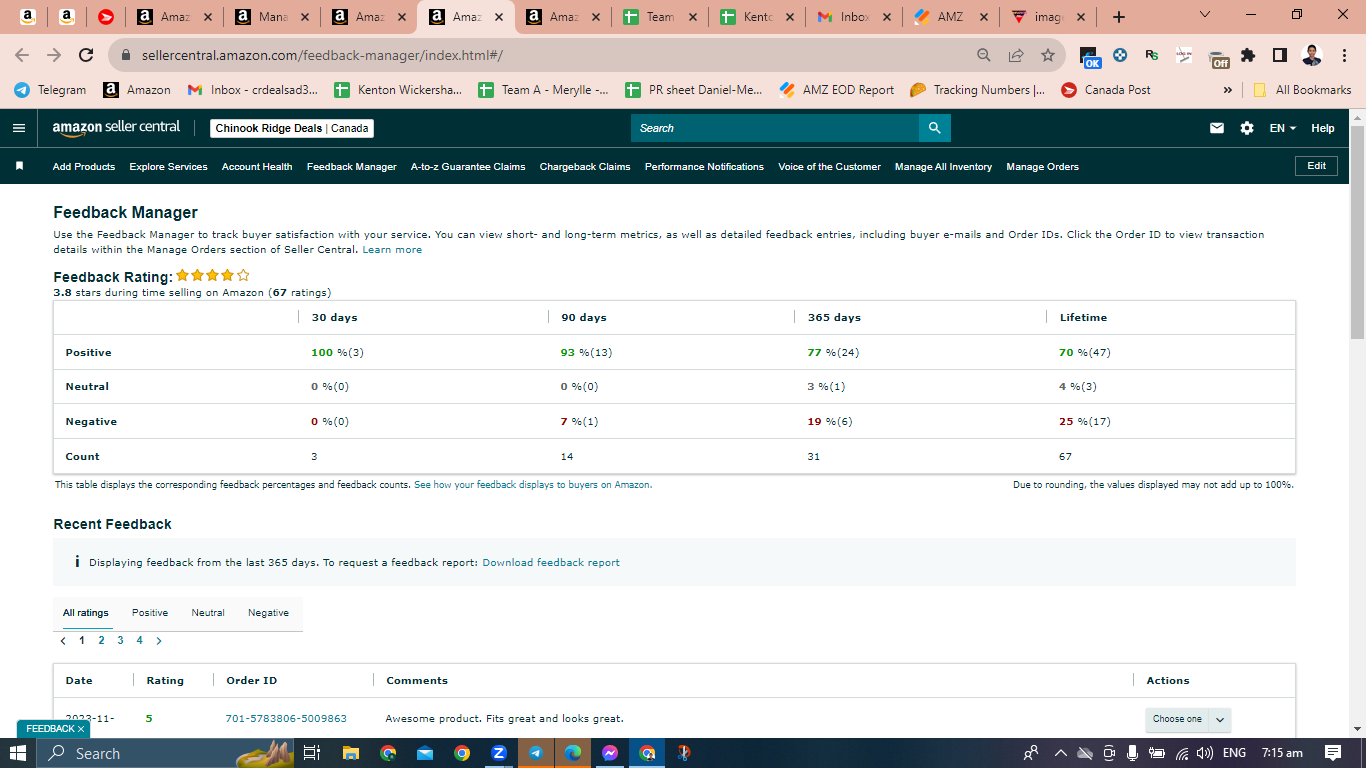This screenshot has width=1366, height=768.
Task: Toggle the Chrome side panel icon
Action: tap(1280, 55)
